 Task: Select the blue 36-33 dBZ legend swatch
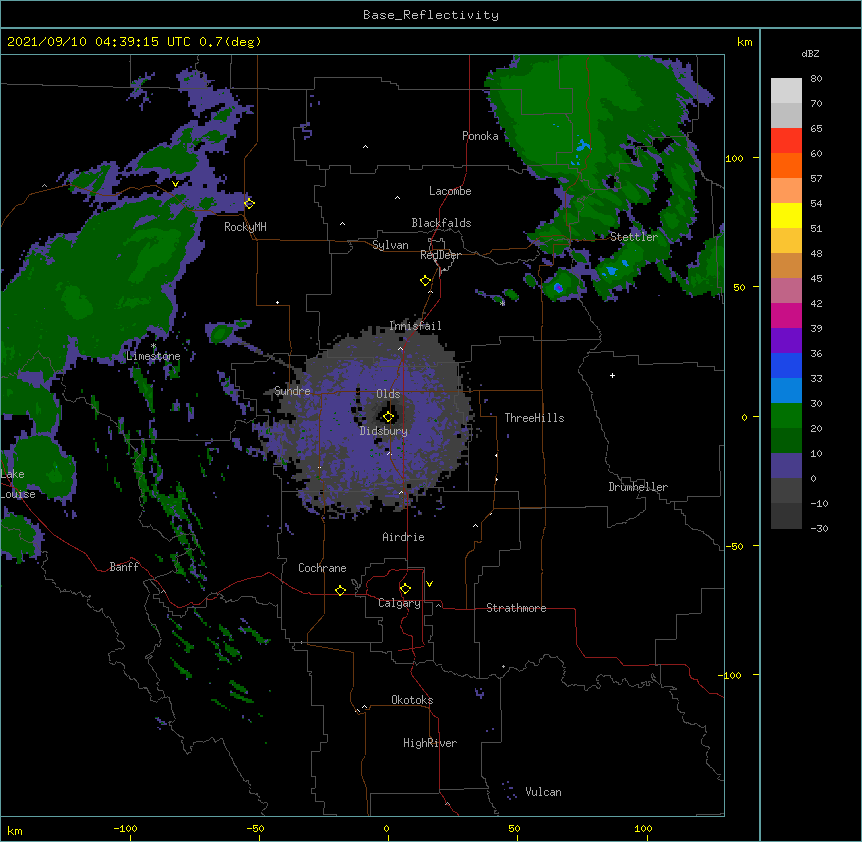786,365
